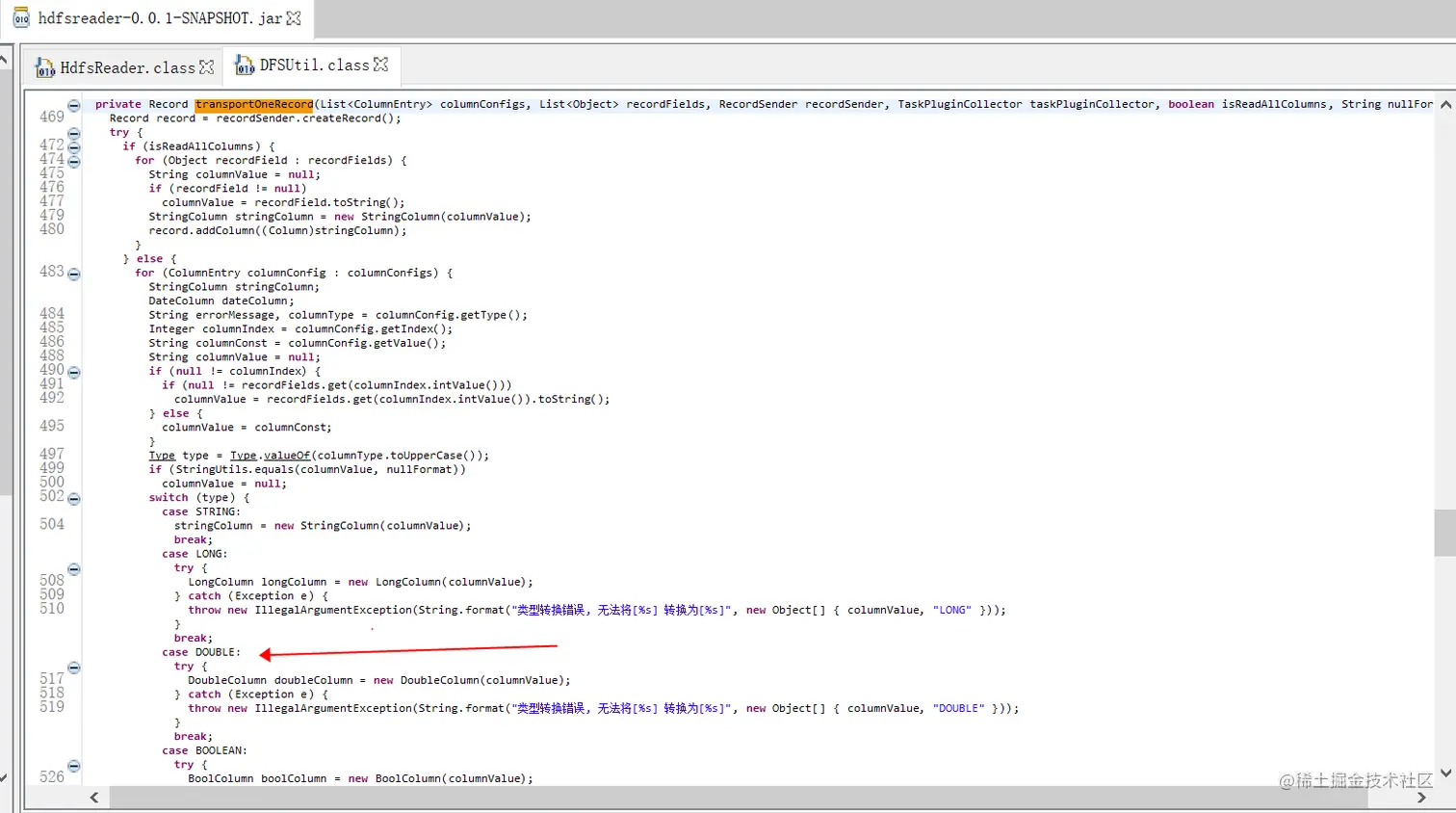Click line number 517 in the gutter
The width and height of the screenshot is (1456, 813).
coord(52,679)
